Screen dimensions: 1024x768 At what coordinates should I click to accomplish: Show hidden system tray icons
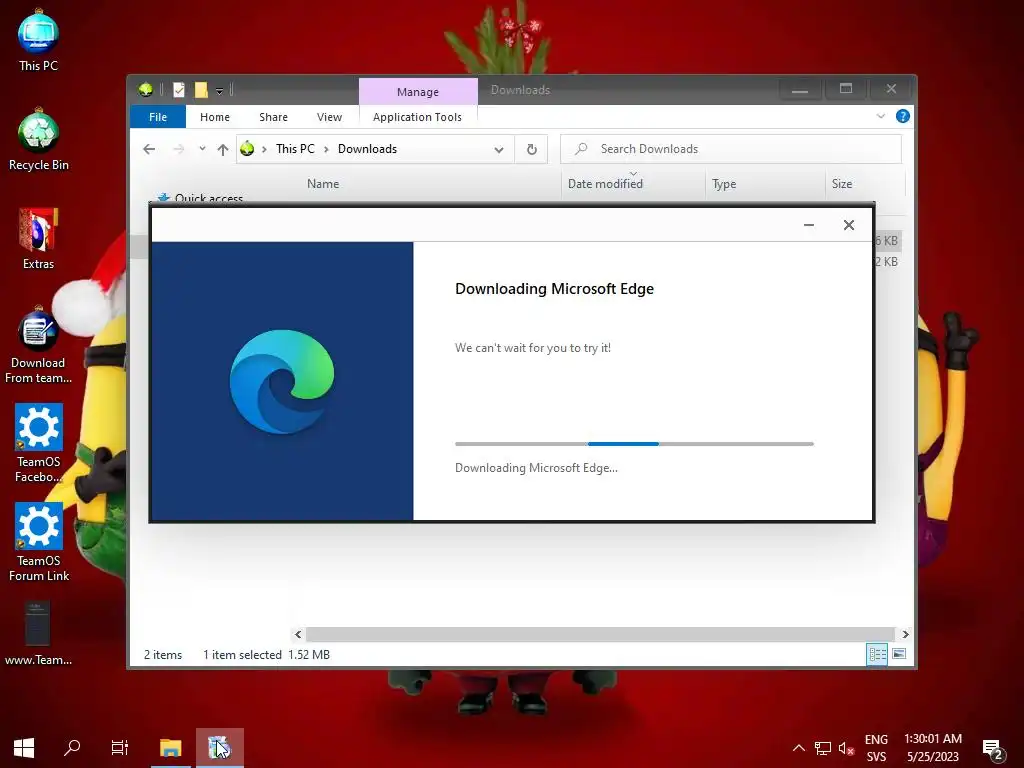point(798,748)
